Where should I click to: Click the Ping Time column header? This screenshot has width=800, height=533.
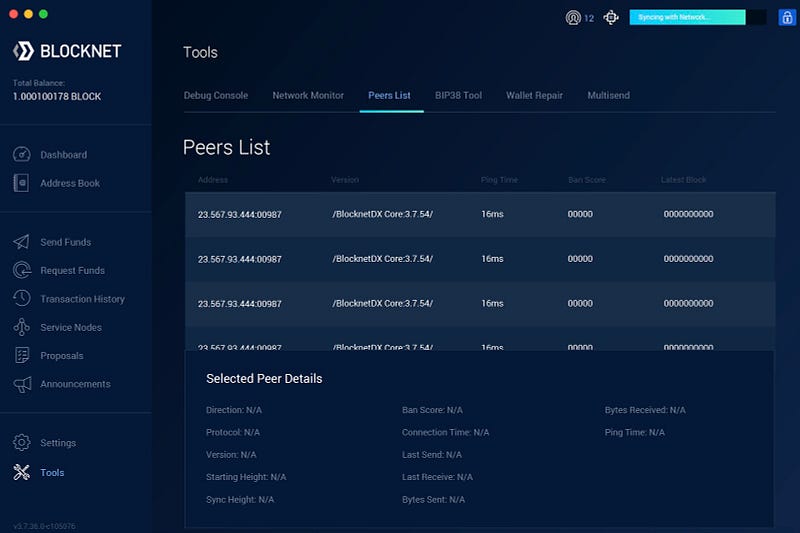coord(499,180)
